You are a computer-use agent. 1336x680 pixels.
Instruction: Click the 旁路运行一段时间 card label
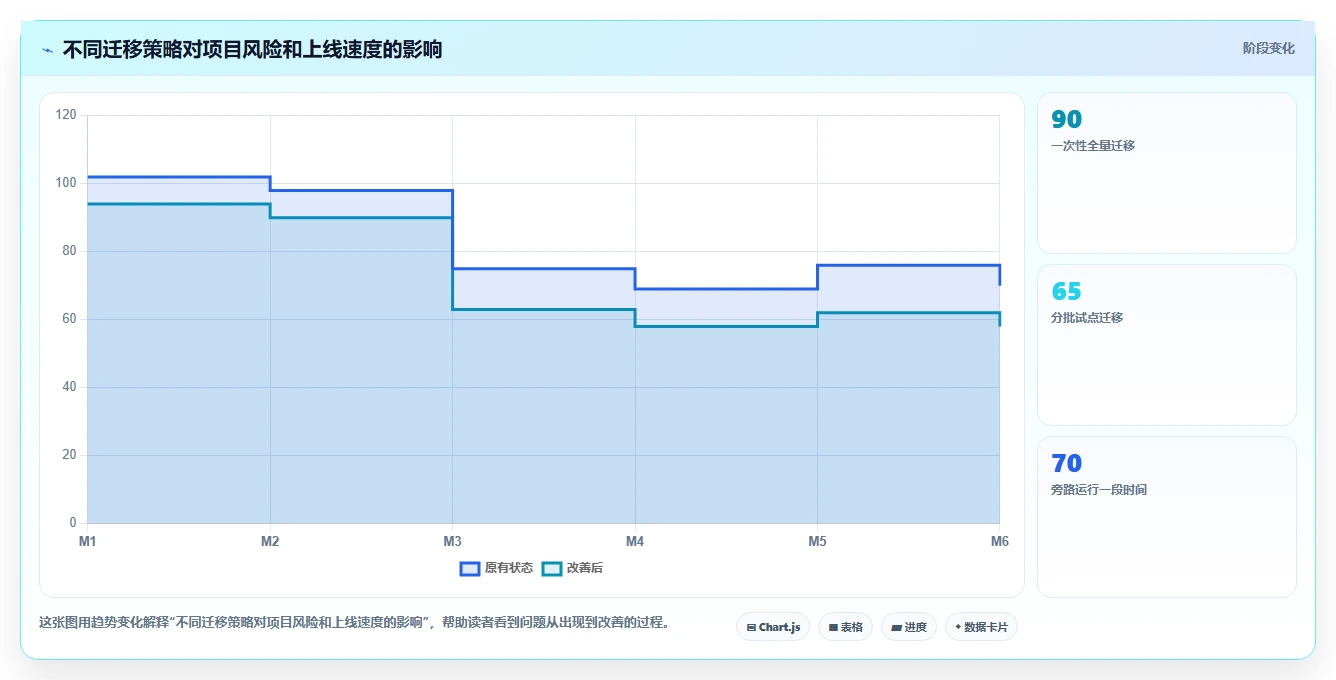click(1099, 489)
